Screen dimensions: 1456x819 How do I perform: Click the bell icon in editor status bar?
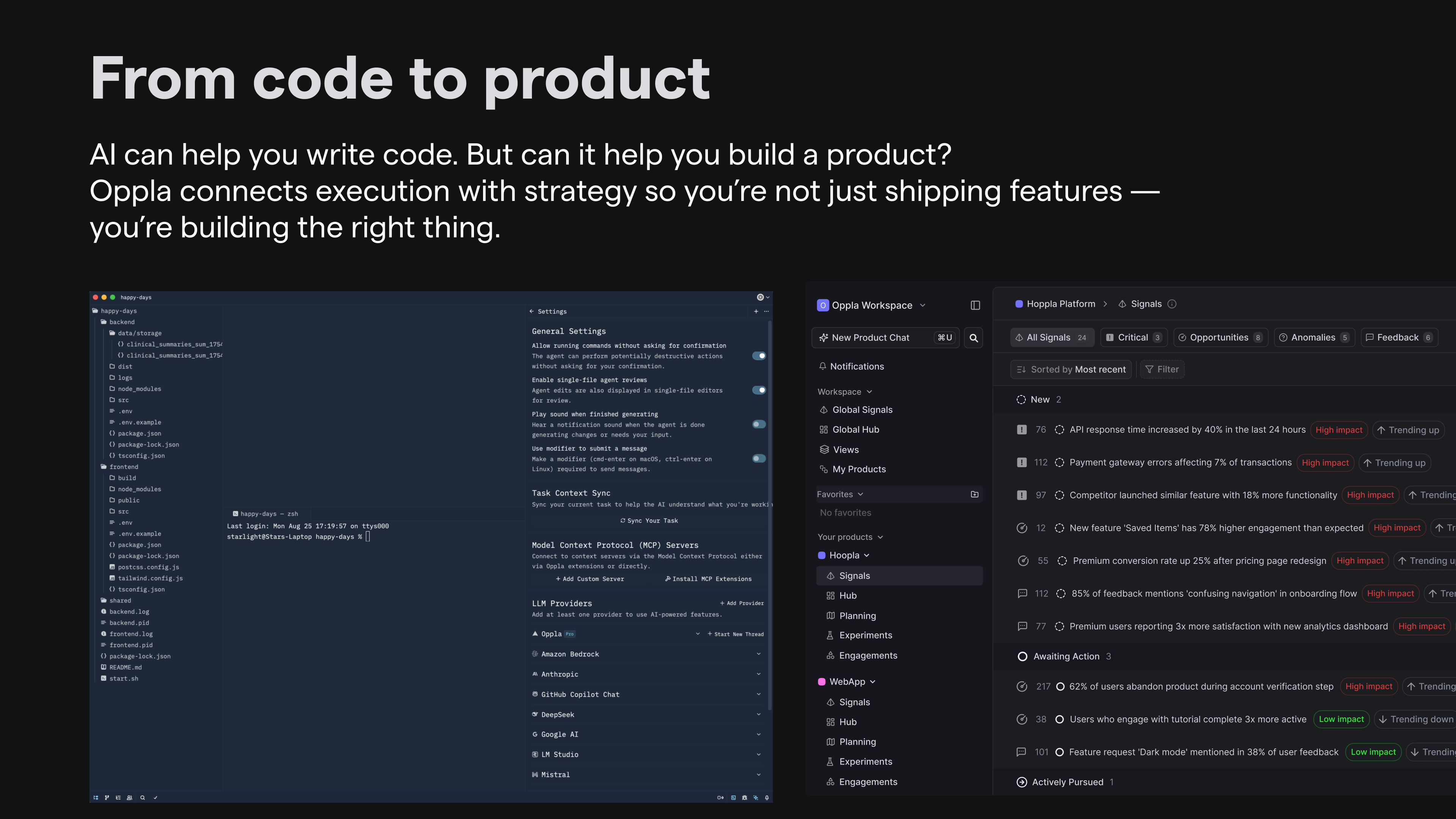tap(766, 797)
